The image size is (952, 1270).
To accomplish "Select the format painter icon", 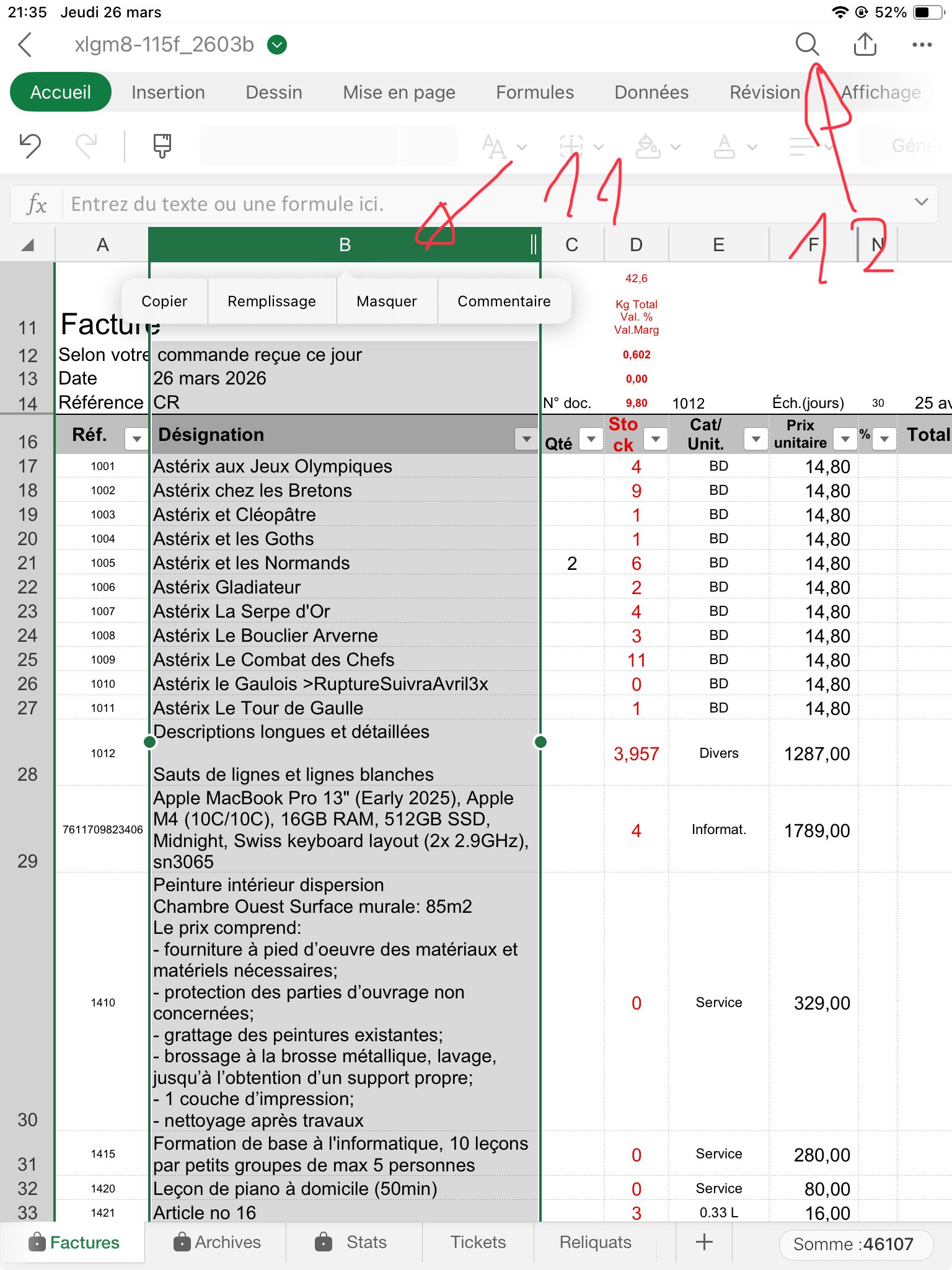I will coord(162,146).
